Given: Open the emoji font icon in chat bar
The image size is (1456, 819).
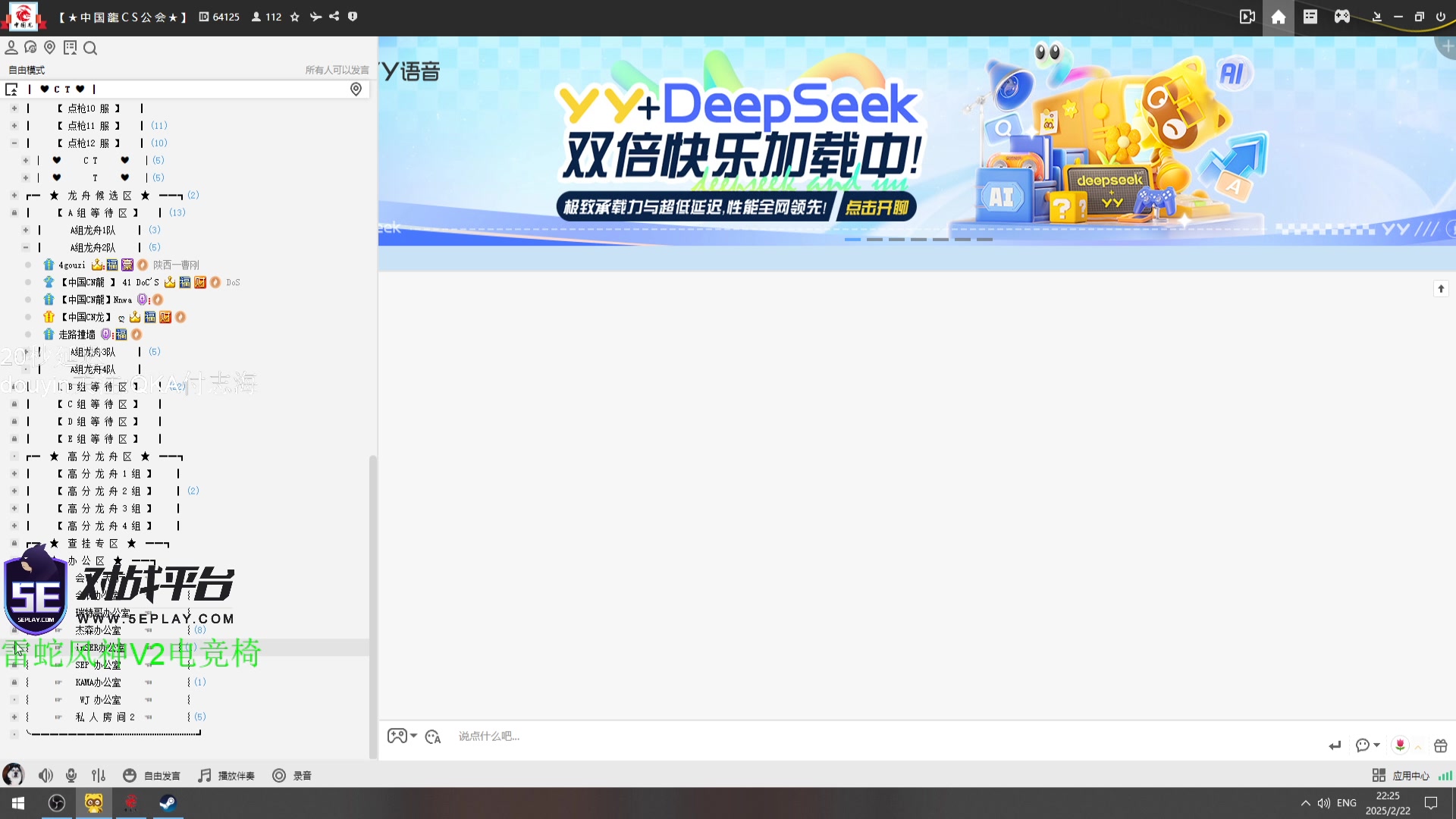Looking at the screenshot, I should tap(433, 737).
